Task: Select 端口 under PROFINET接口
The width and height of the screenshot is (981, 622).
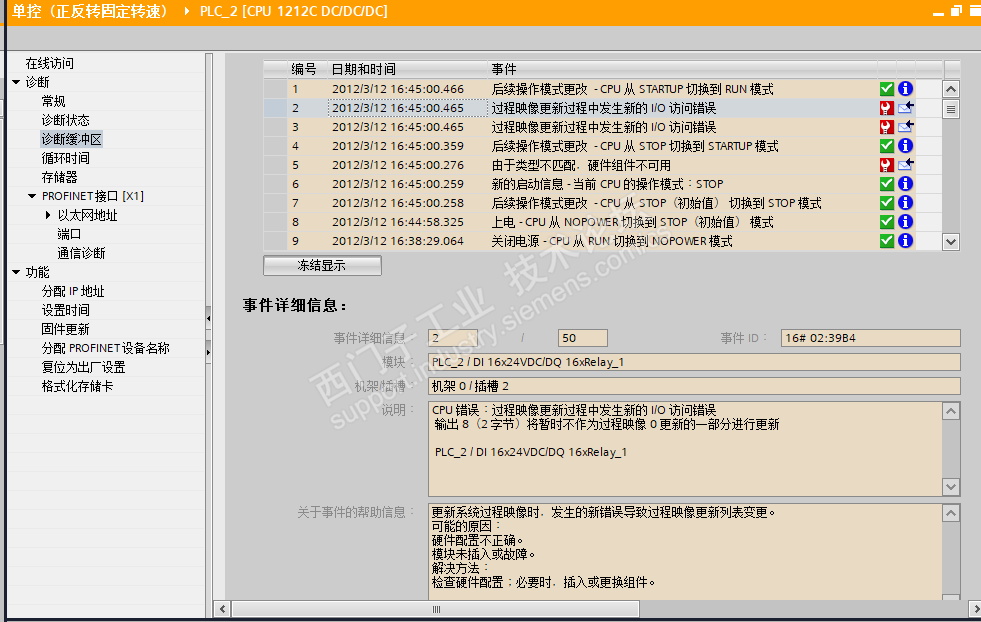Action: [x=69, y=234]
